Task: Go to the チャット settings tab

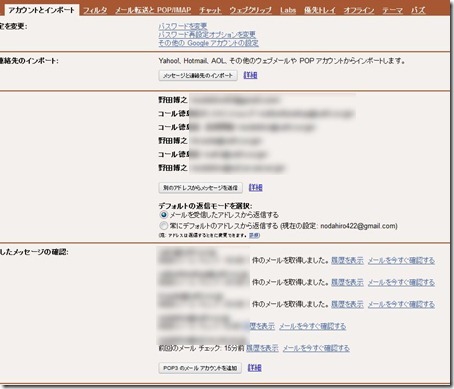Action: point(210,10)
